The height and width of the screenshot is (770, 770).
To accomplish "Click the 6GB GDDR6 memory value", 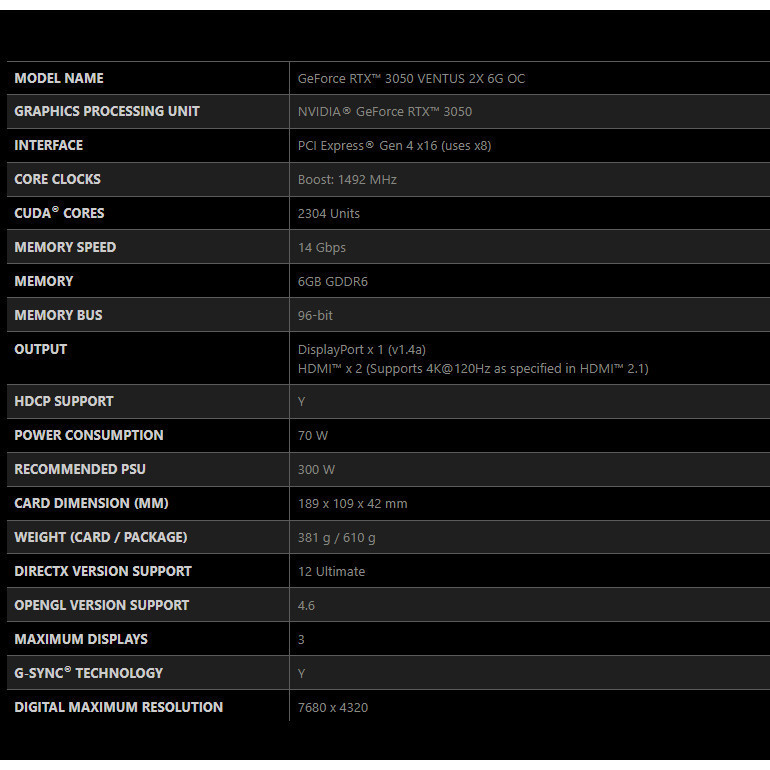I will pos(333,281).
